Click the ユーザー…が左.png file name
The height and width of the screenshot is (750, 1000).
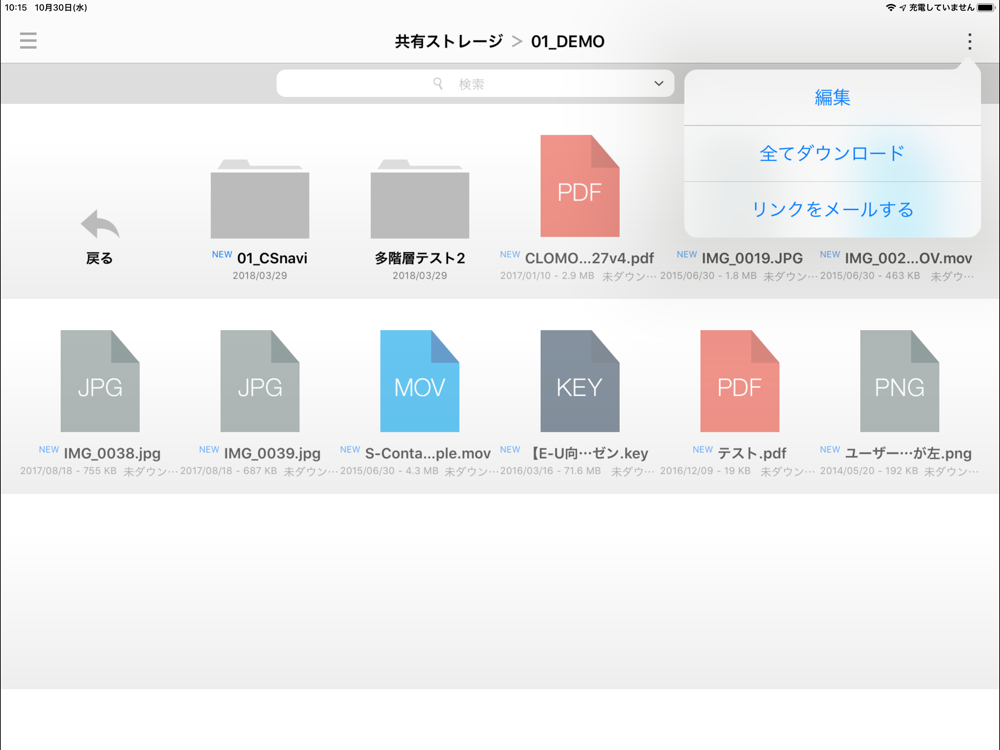[908, 453]
